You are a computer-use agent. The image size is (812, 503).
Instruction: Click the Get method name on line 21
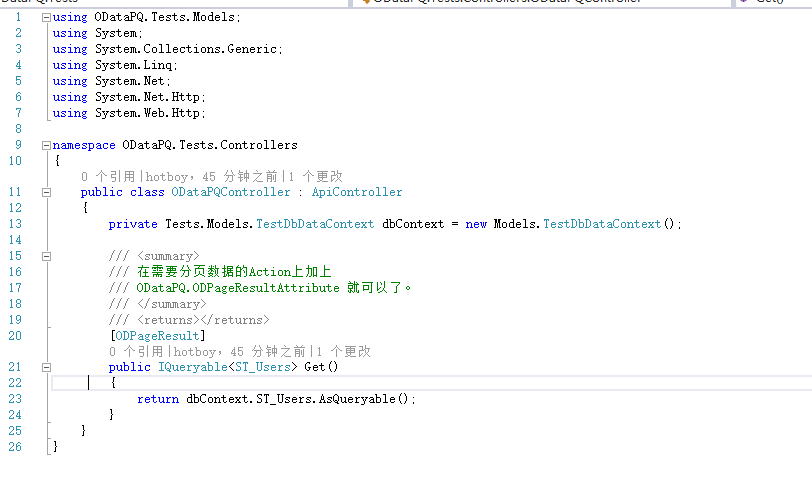[314, 367]
